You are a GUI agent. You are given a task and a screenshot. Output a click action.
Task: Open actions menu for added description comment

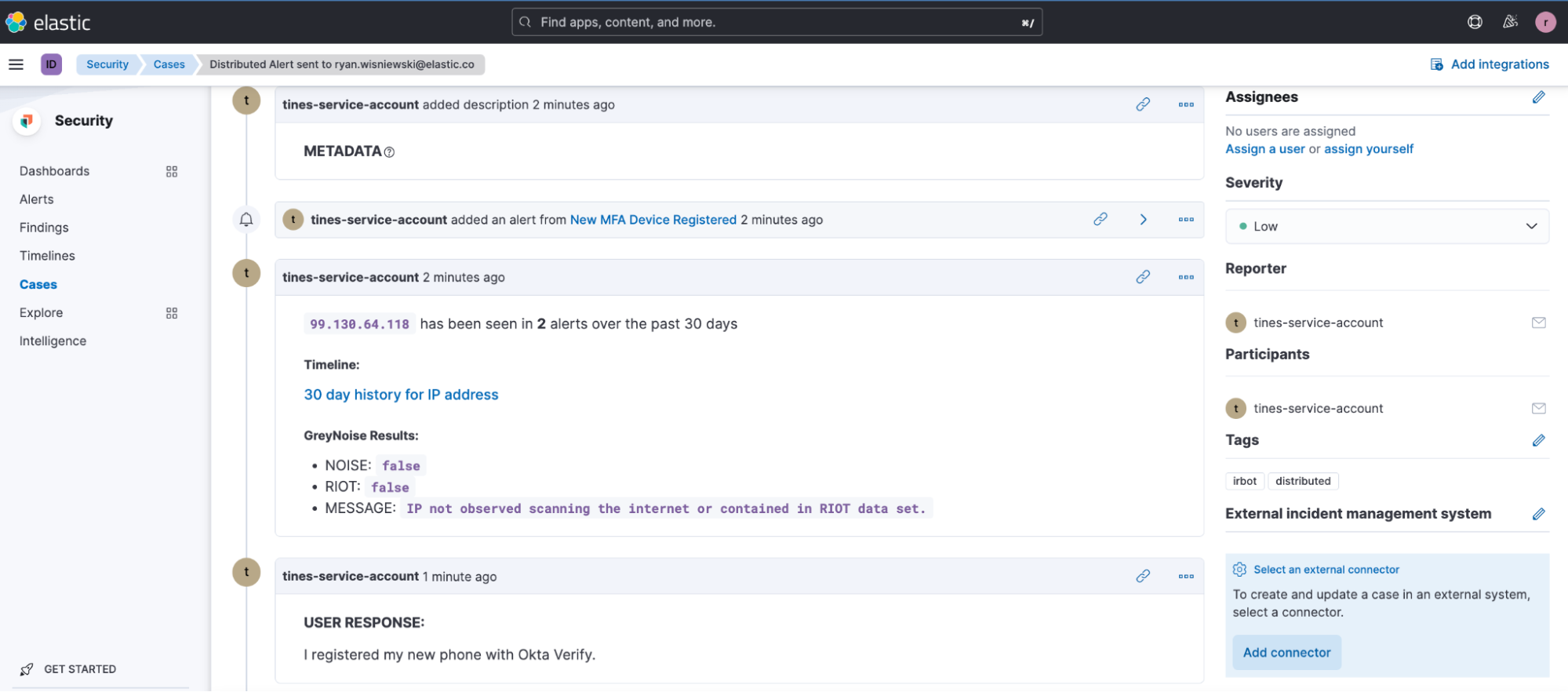1186,104
